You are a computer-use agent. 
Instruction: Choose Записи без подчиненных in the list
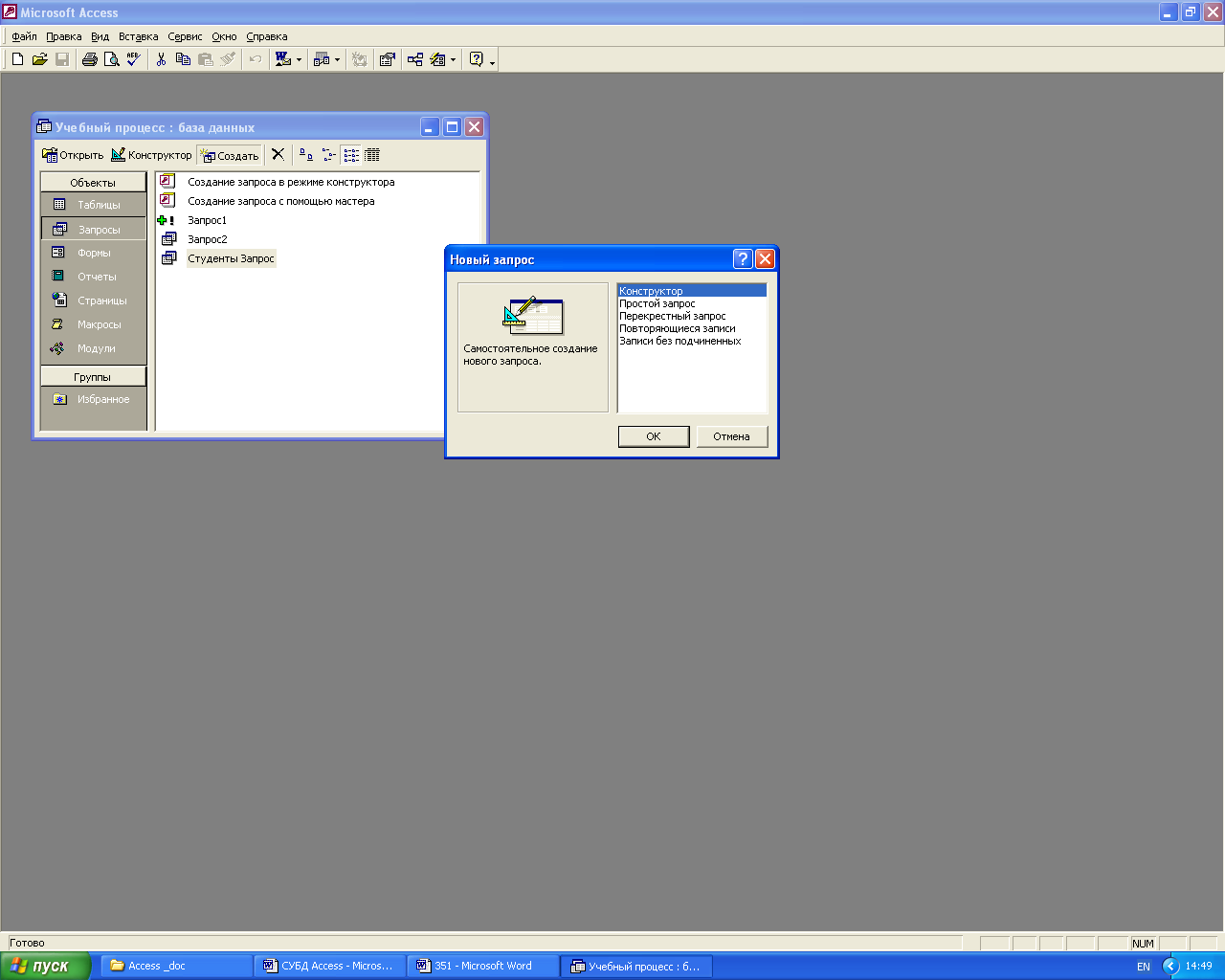(692, 341)
